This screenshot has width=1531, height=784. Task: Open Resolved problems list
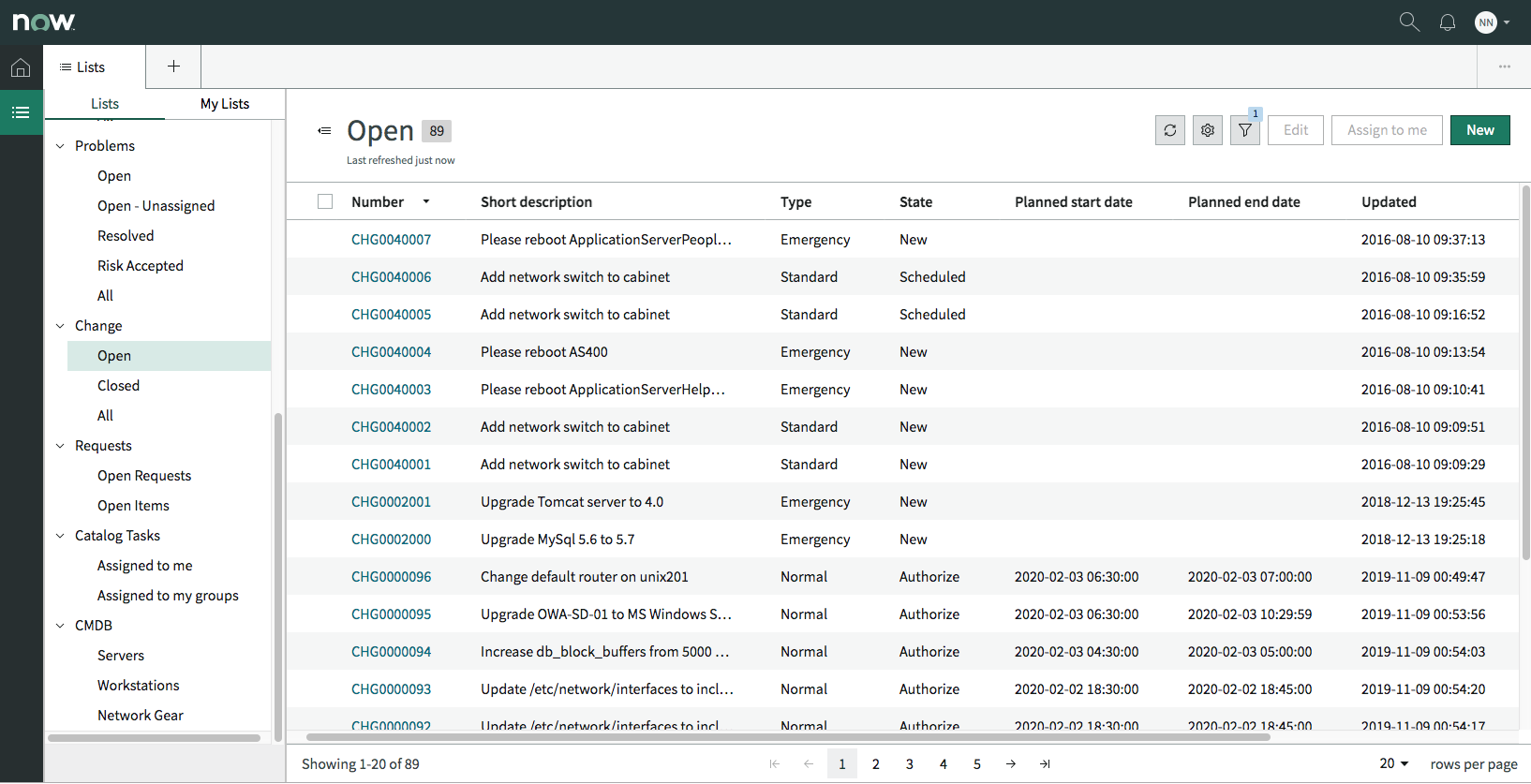(126, 236)
